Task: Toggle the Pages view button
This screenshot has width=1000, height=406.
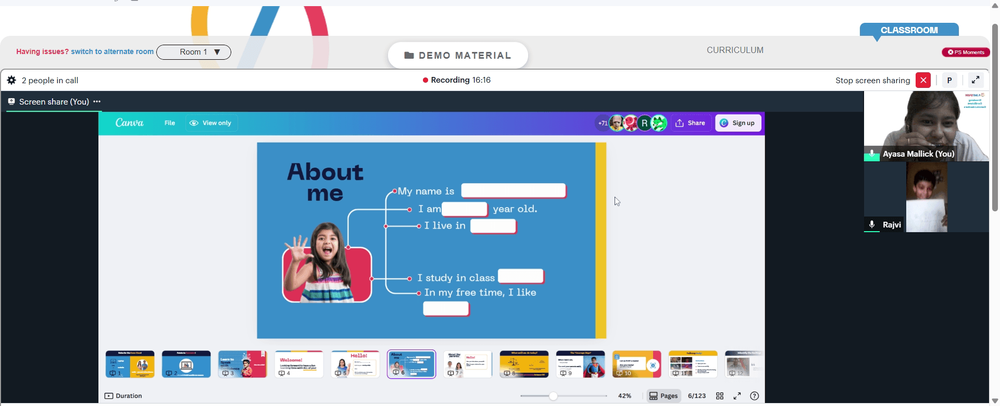Action: click(663, 396)
